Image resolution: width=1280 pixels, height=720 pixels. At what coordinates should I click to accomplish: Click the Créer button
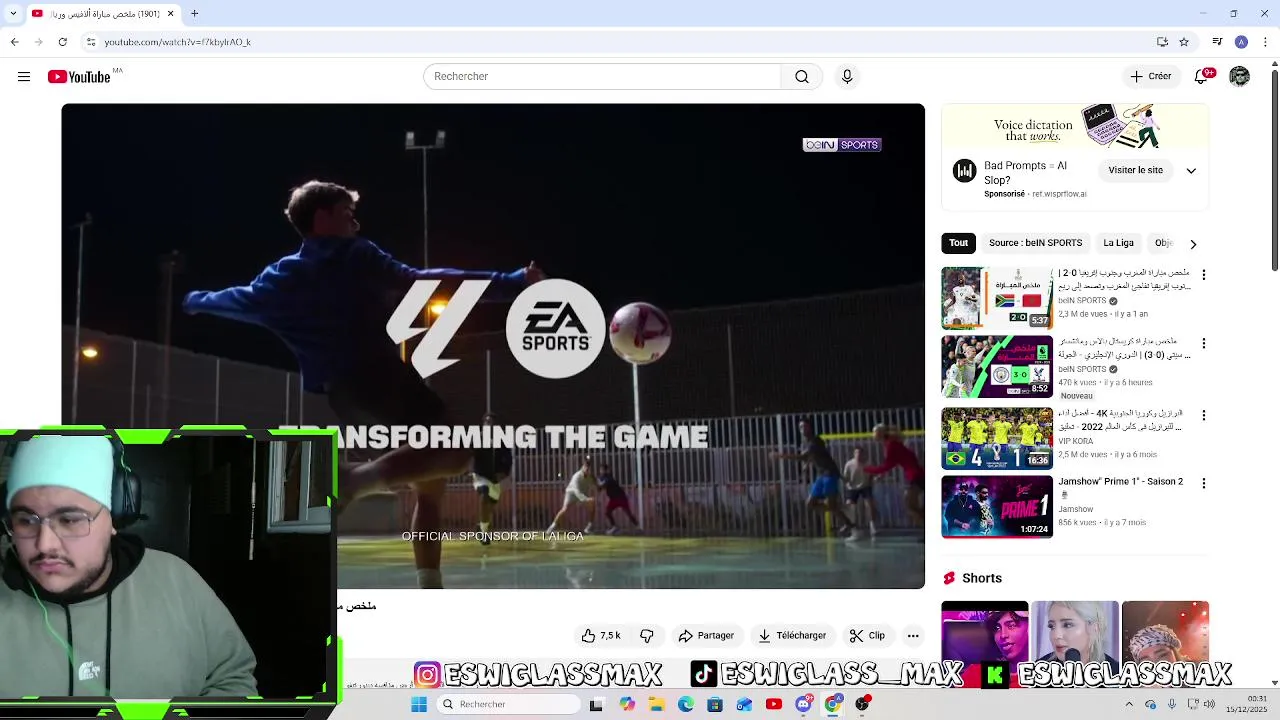[x=1151, y=76]
